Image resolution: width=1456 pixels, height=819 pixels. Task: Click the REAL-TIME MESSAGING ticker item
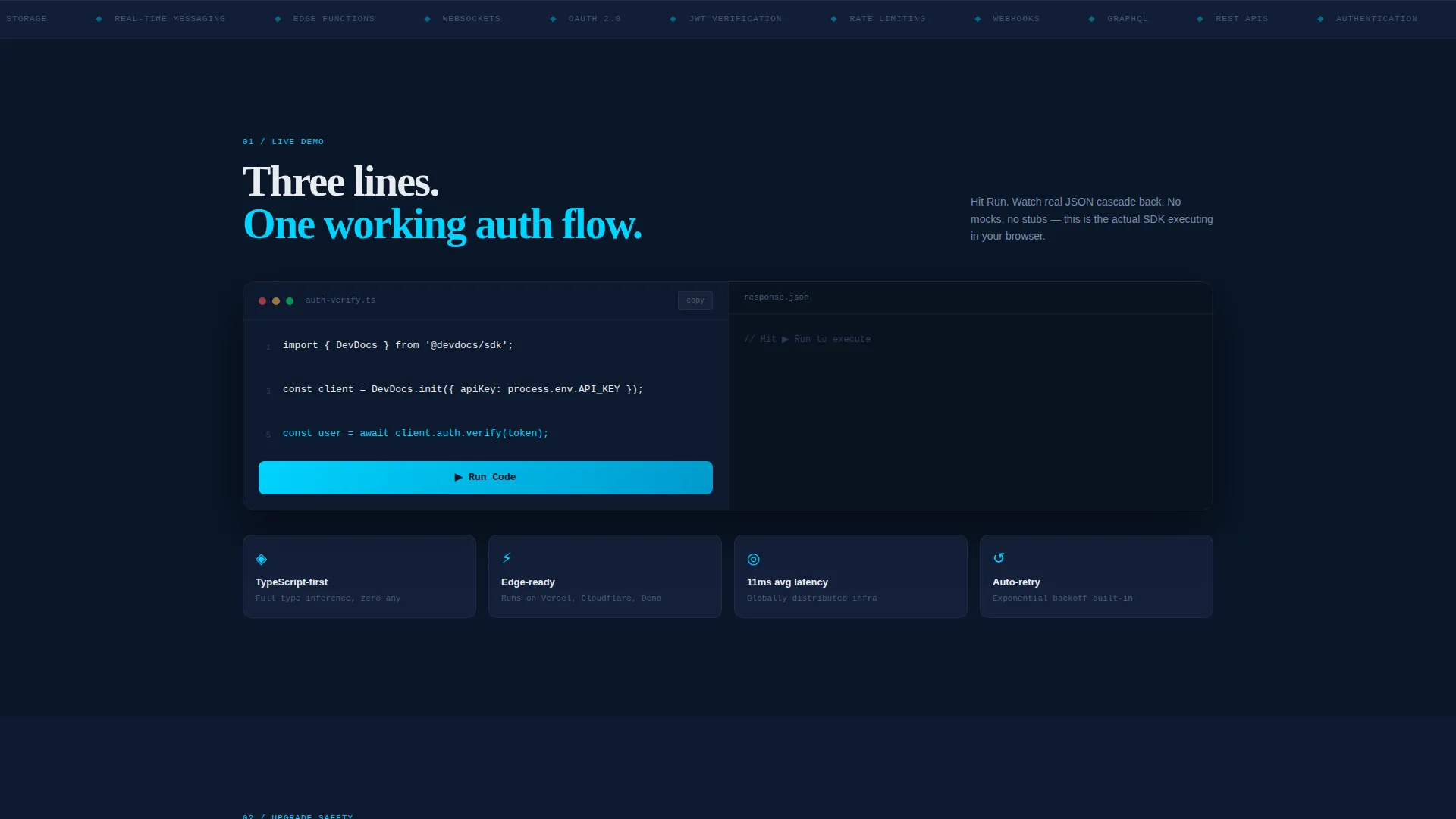click(x=170, y=19)
